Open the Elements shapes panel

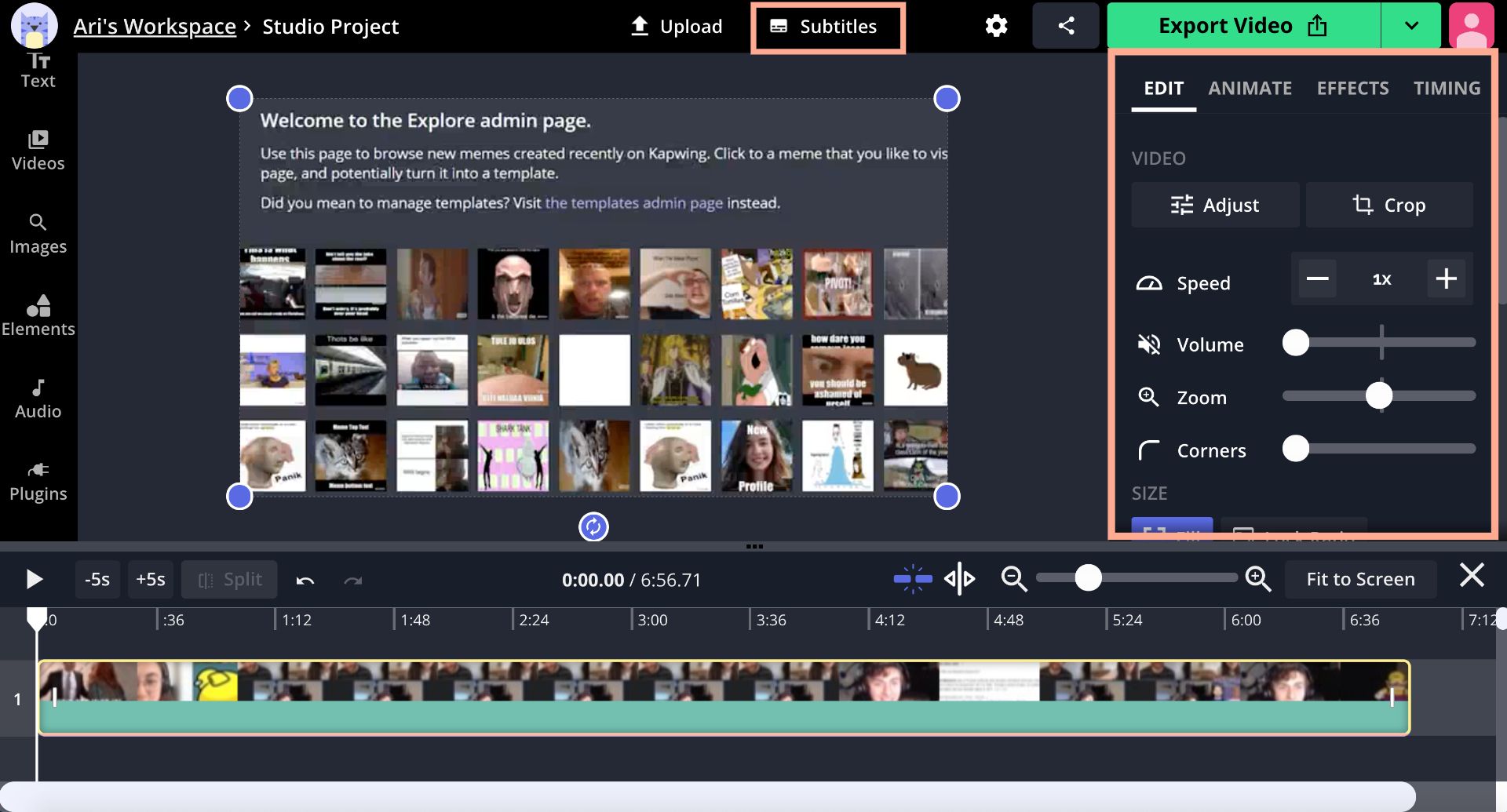pyautogui.click(x=38, y=316)
